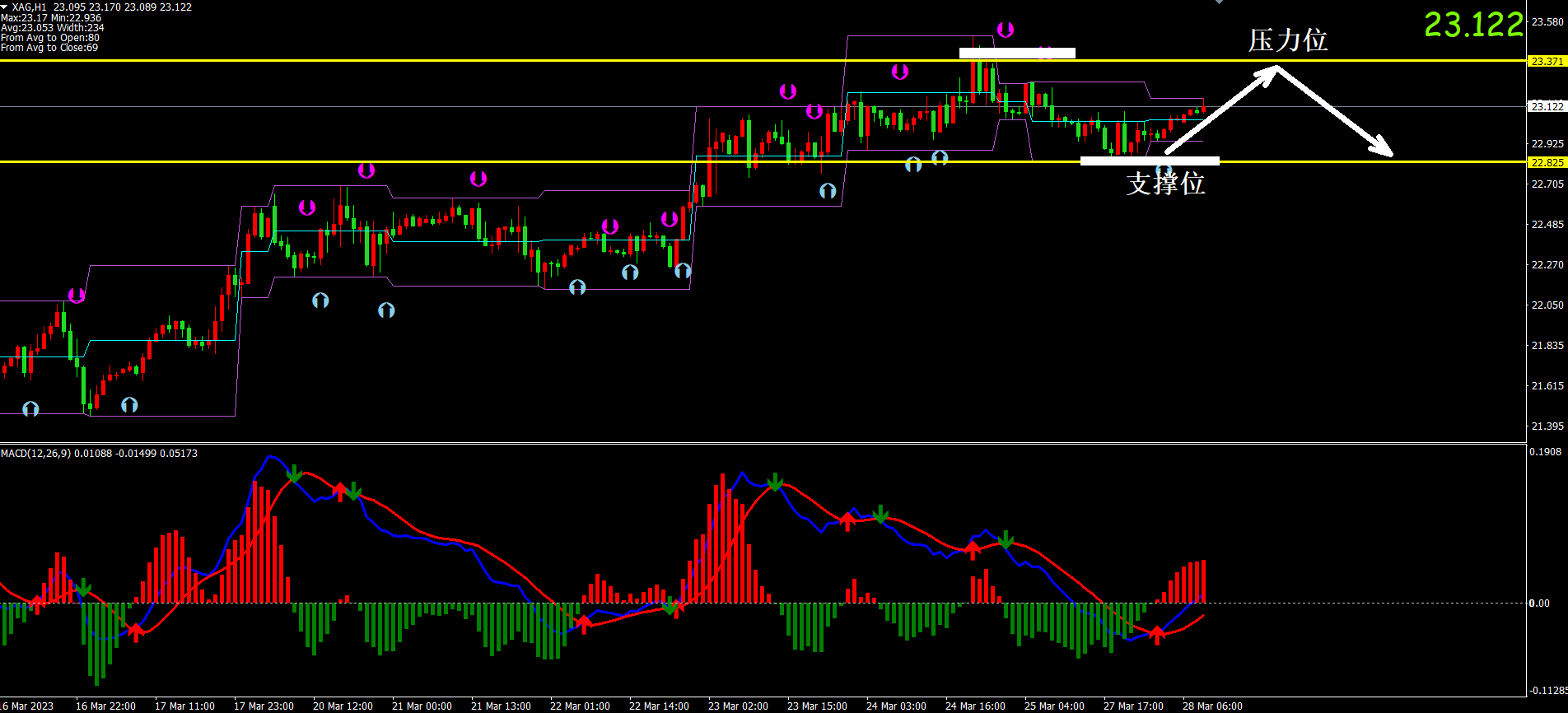1568x713 pixels.
Task: Select the white rectangle at the support line
Action: (1150, 161)
